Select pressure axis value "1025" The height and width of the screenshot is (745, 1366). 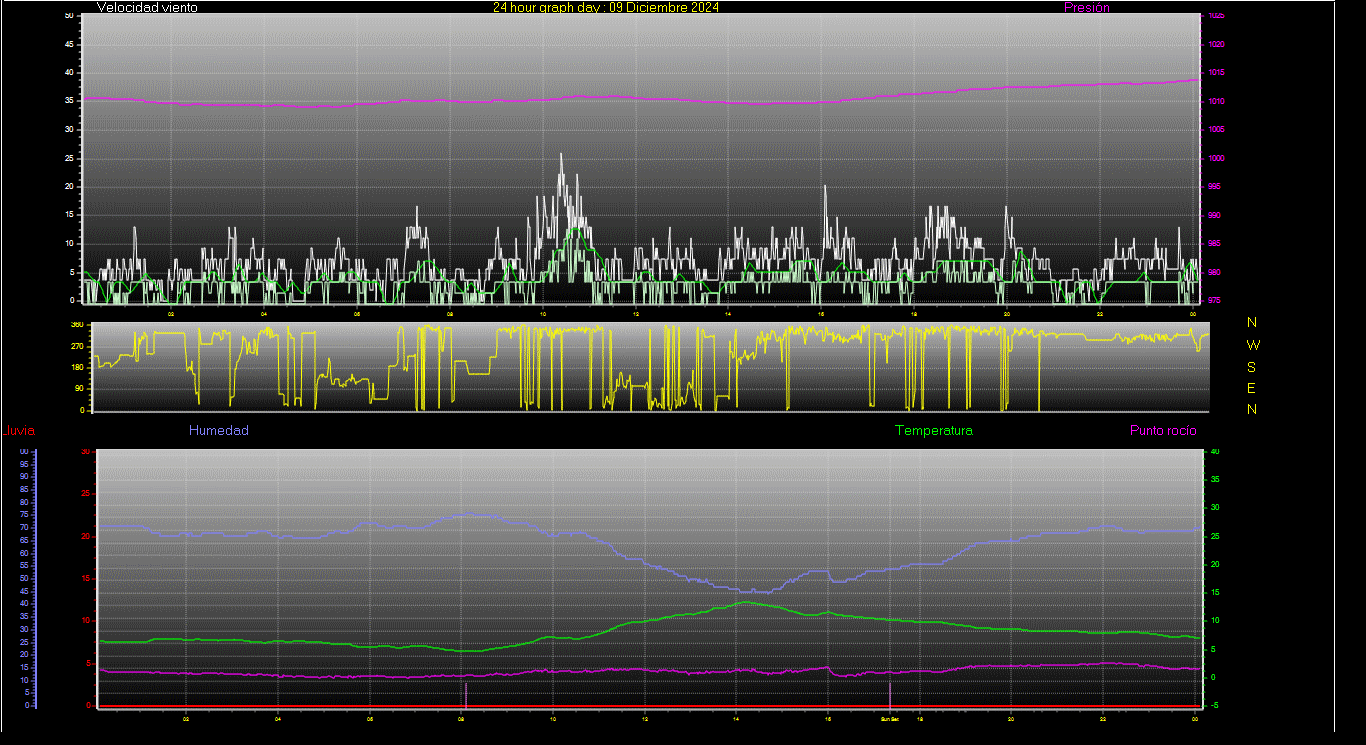[1215, 16]
